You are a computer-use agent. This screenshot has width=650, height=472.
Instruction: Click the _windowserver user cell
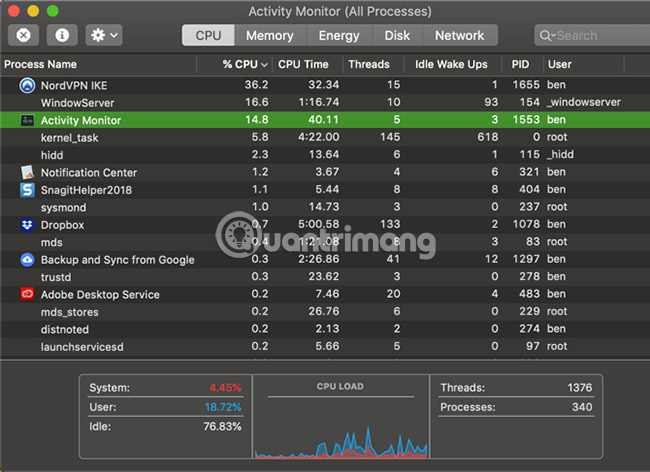click(x=584, y=102)
